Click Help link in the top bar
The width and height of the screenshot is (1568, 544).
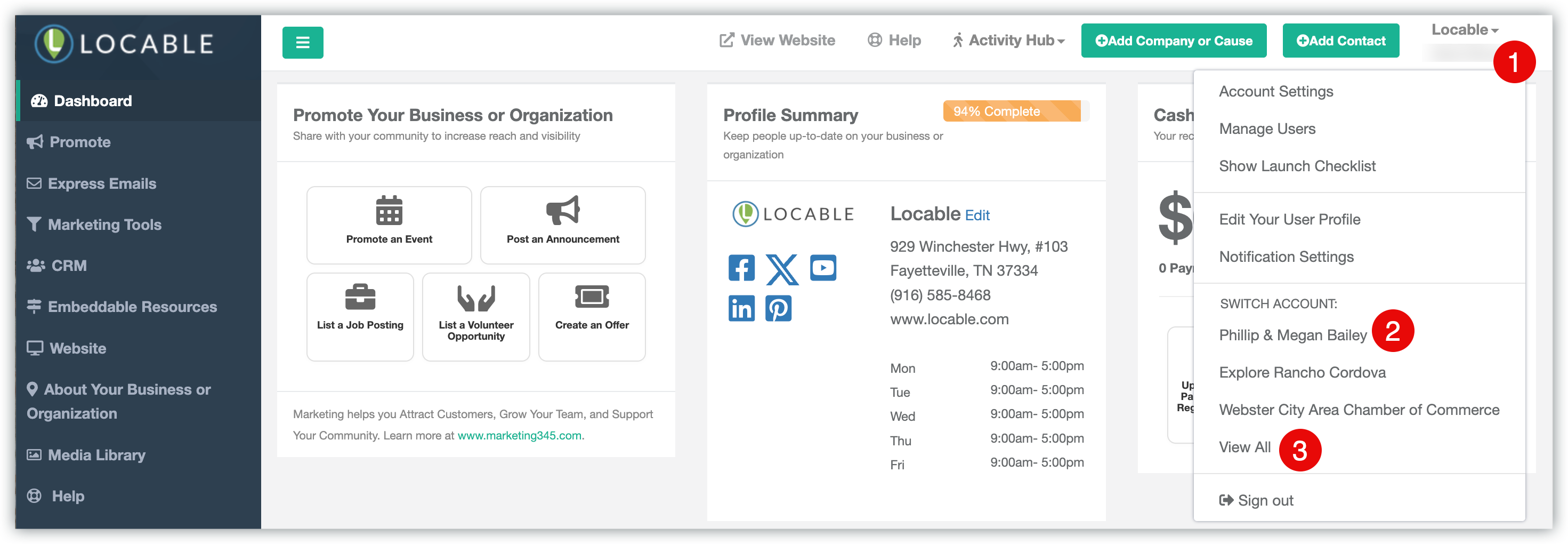[x=894, y=40]
